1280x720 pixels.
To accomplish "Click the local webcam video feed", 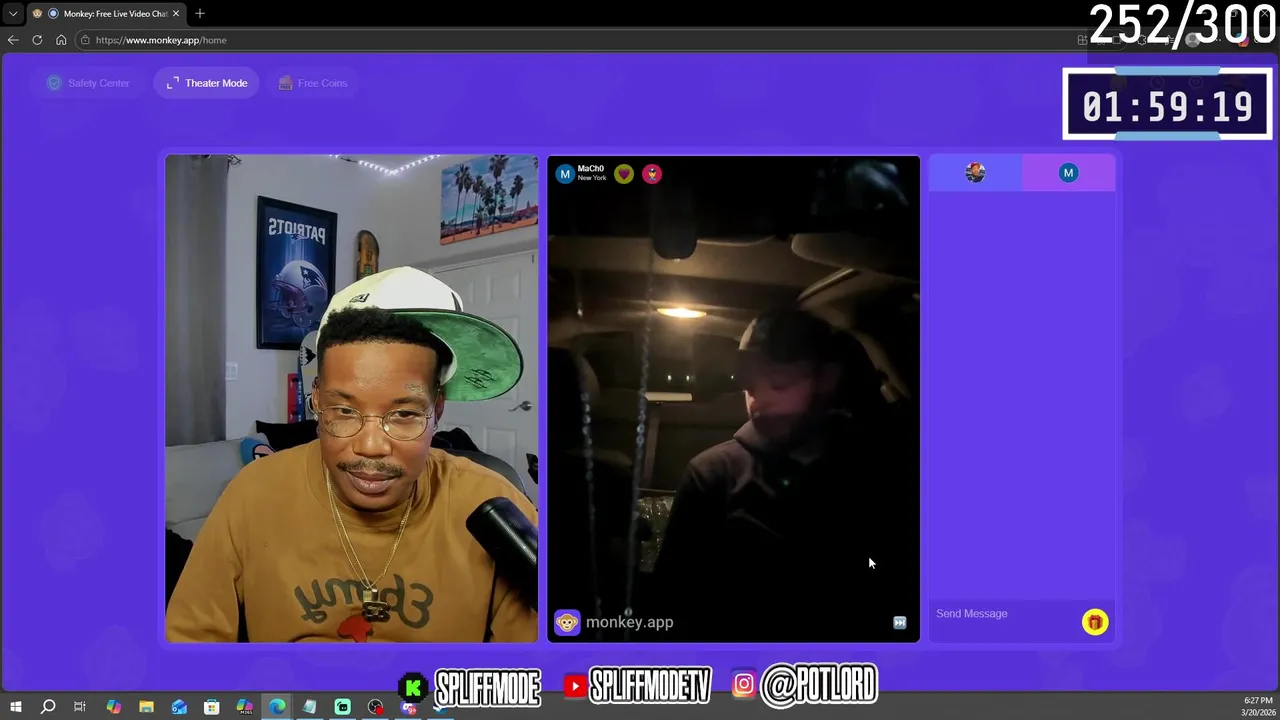I will click(x=351, y=398).
